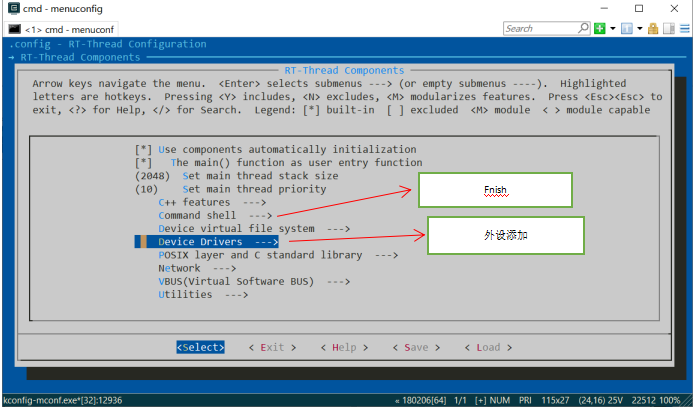The height and width of the screenshot is (407, 695).
Task: Open POSIX layer and C standard library
Action: pos(278,255)
